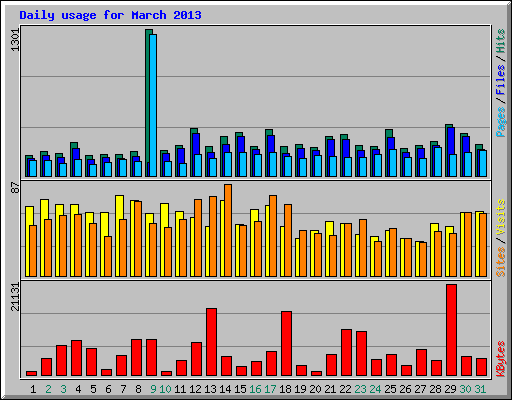Click day 24 on the x-axis
This screenshot has height=400, width=512.
tap(375, 389)
